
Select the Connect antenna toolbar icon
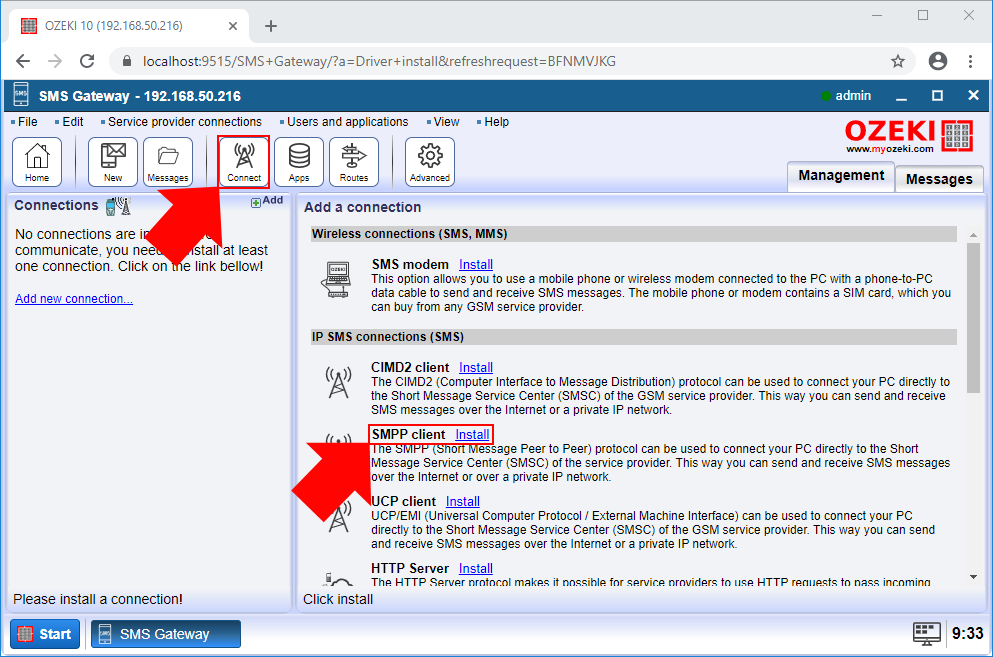point(243,160)
